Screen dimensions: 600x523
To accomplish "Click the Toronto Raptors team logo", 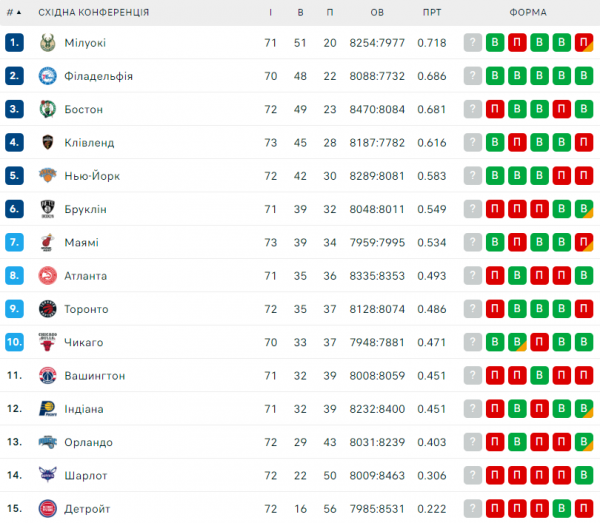I will tap(47, 309).
